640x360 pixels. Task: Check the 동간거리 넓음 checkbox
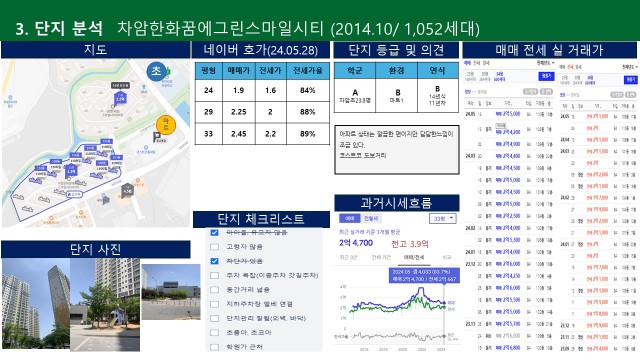[214, 290]
